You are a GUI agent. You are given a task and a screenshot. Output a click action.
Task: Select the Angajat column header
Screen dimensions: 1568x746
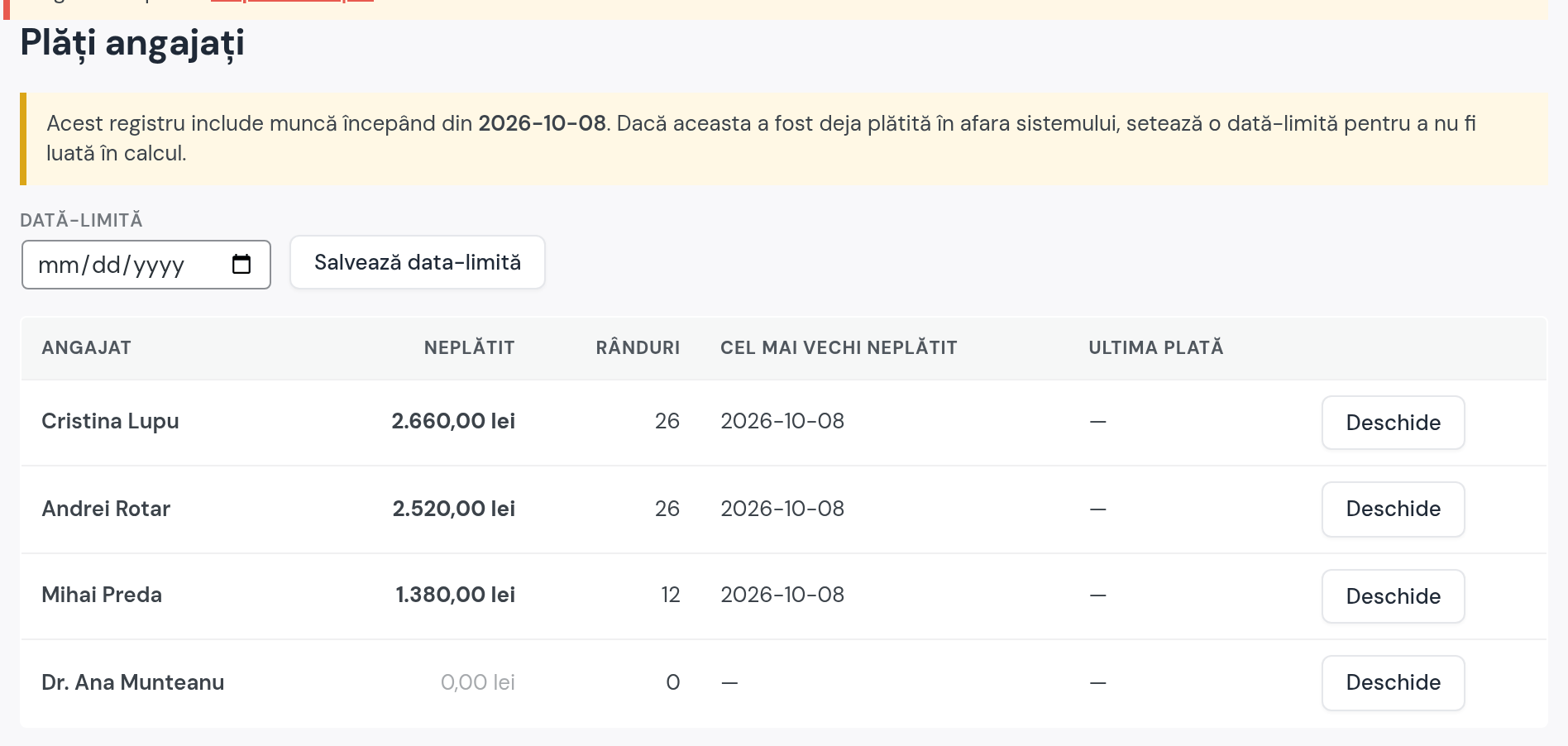(x=87, y=347)
